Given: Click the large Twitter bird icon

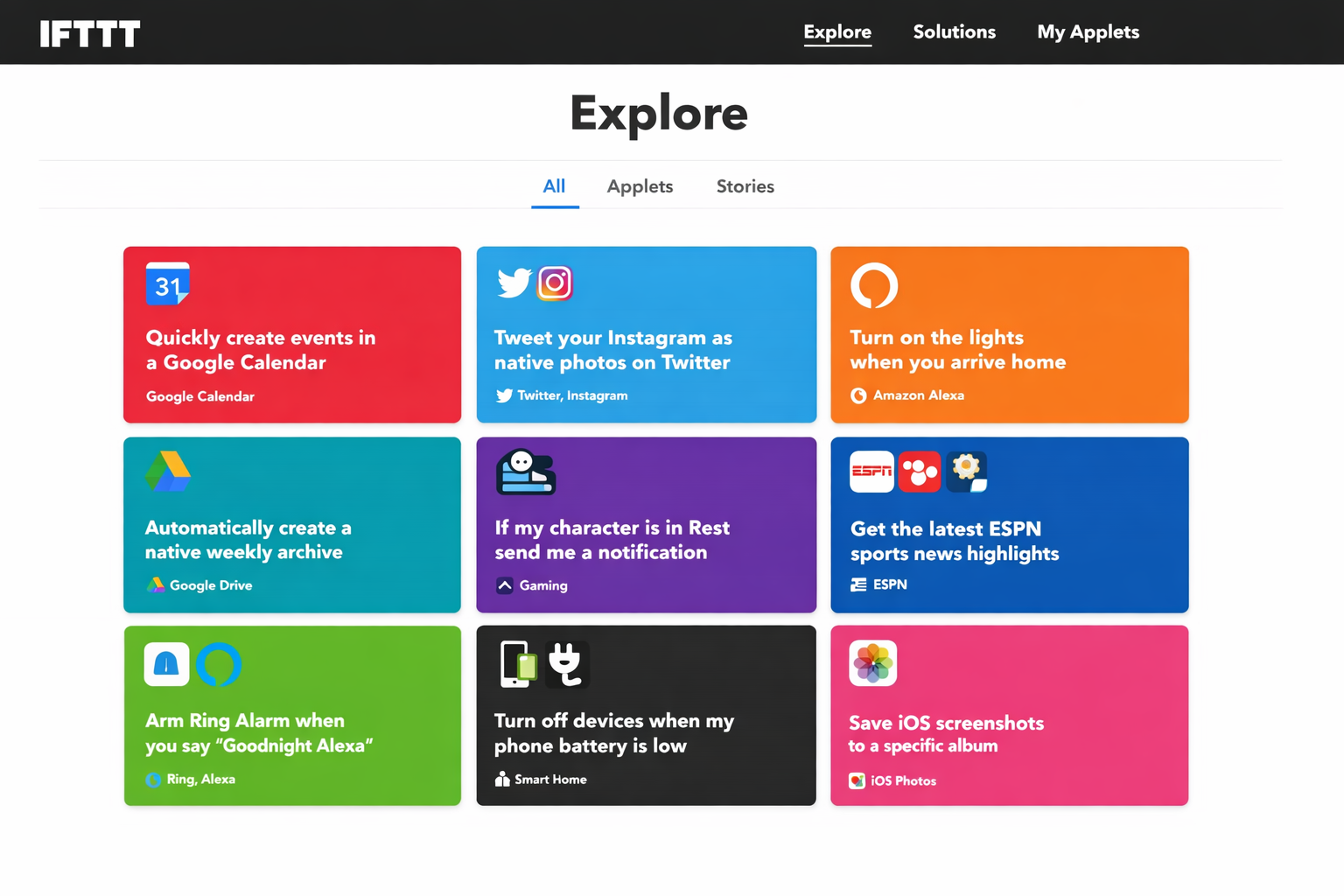Looking at the screenshot, I should coord(514,283).
